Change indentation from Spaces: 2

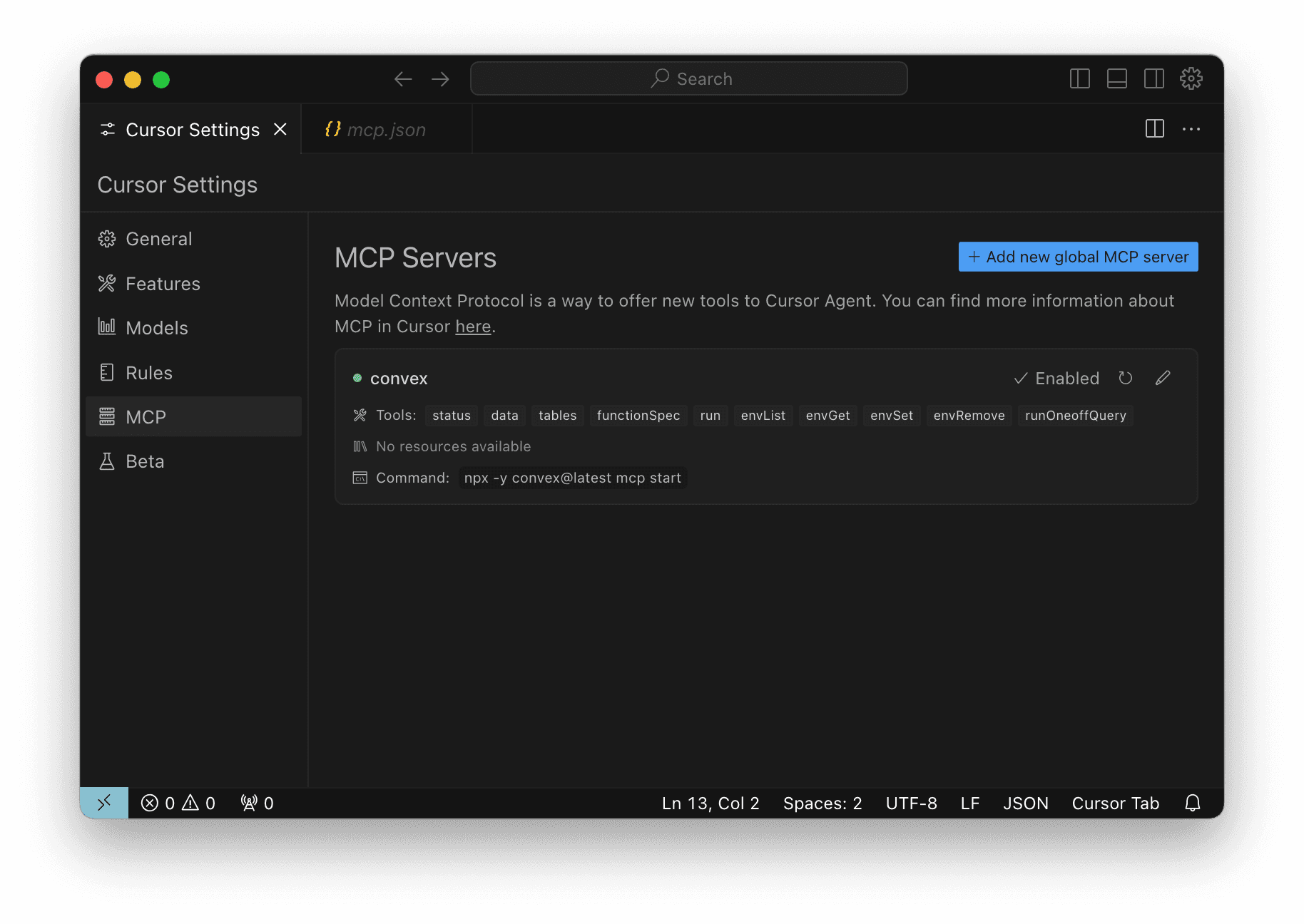coord(822,804)
